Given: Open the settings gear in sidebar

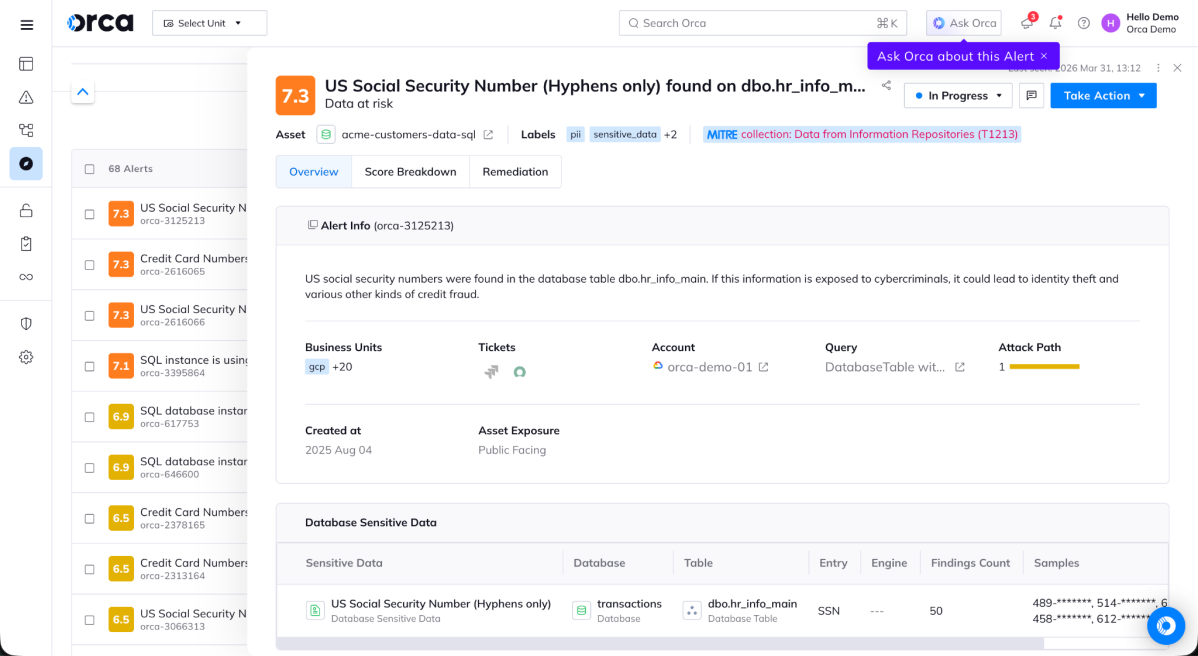Looking at the screenshot, I should click(x=26, y=357).
